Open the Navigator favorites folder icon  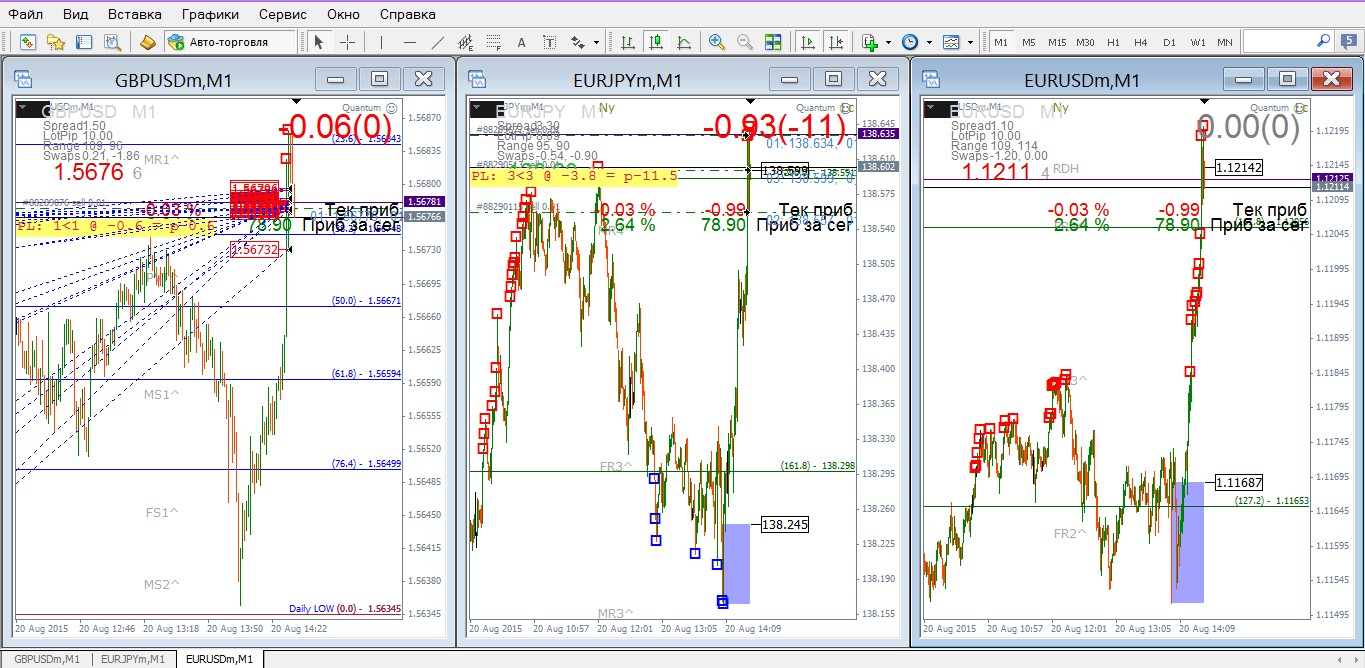(56, 42)
